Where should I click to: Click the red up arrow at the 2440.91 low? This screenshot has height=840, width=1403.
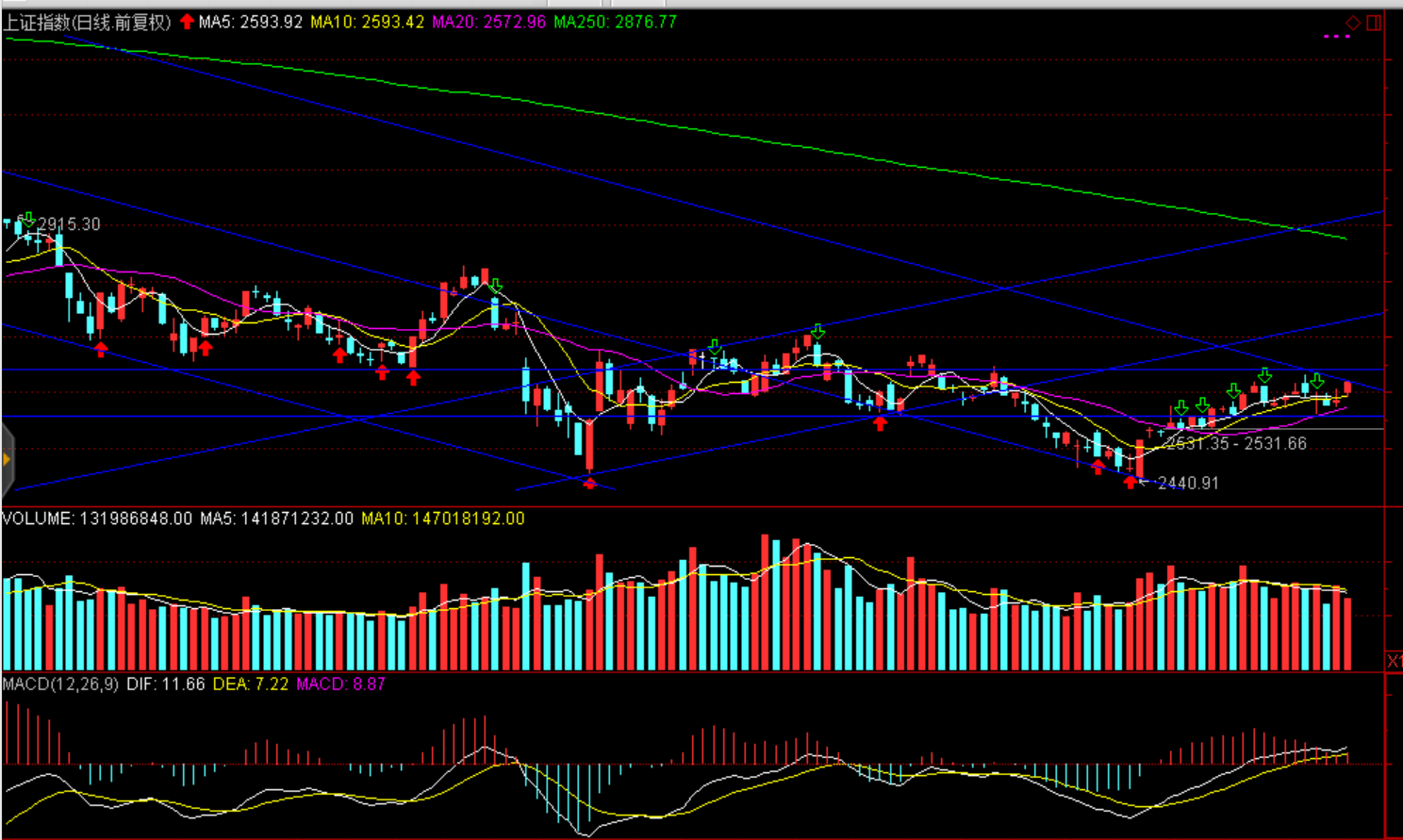[1131, 482]
